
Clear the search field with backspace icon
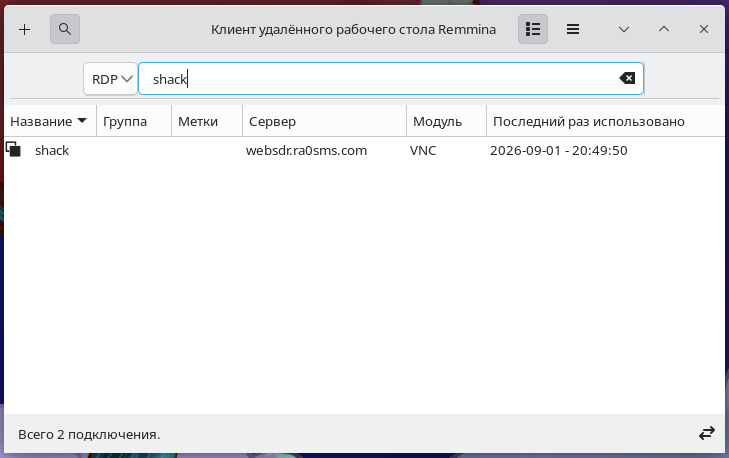pyautogui.click(x=627, y=78)
